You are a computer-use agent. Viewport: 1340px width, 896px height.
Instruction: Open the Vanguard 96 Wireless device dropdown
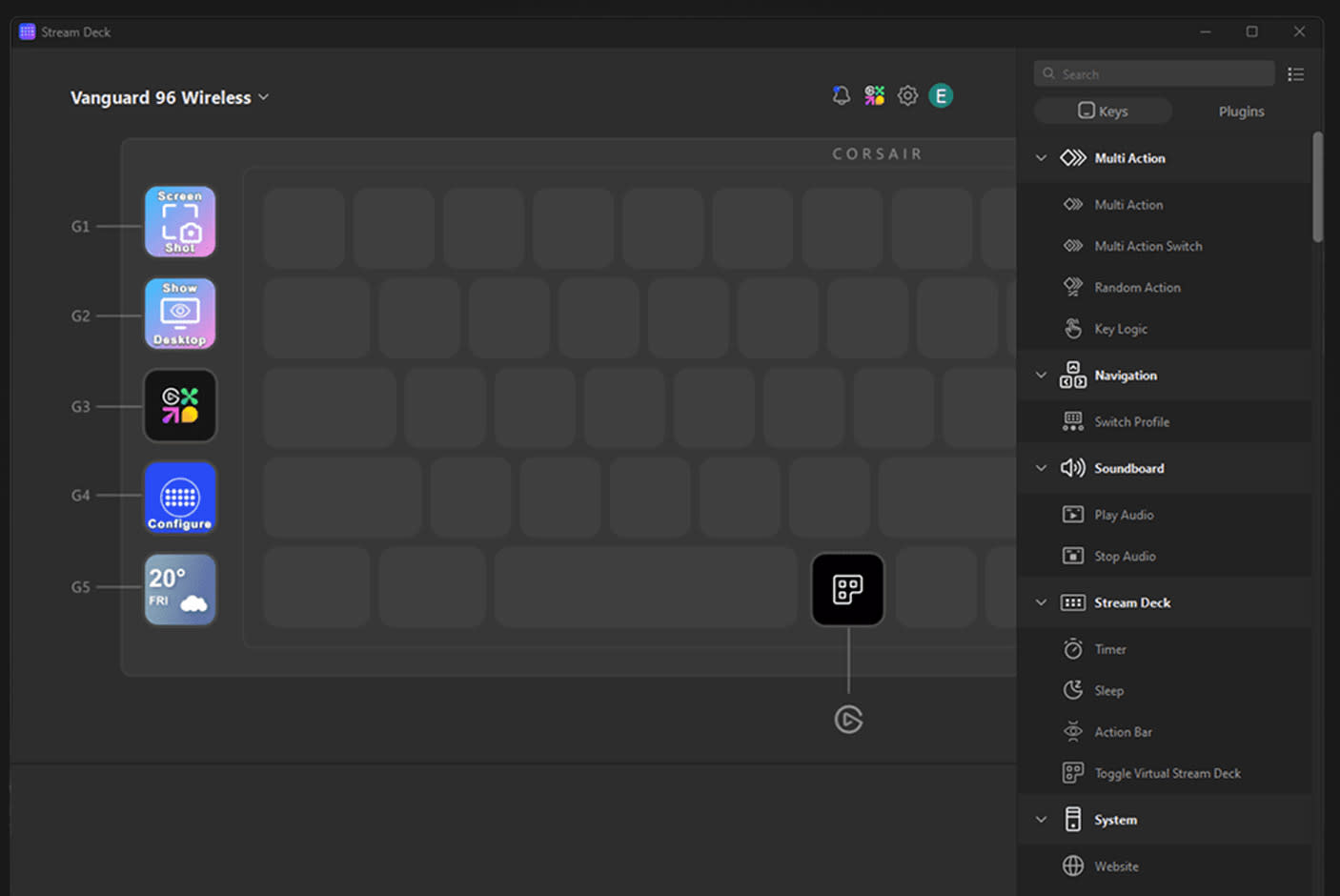click(170, 97)
